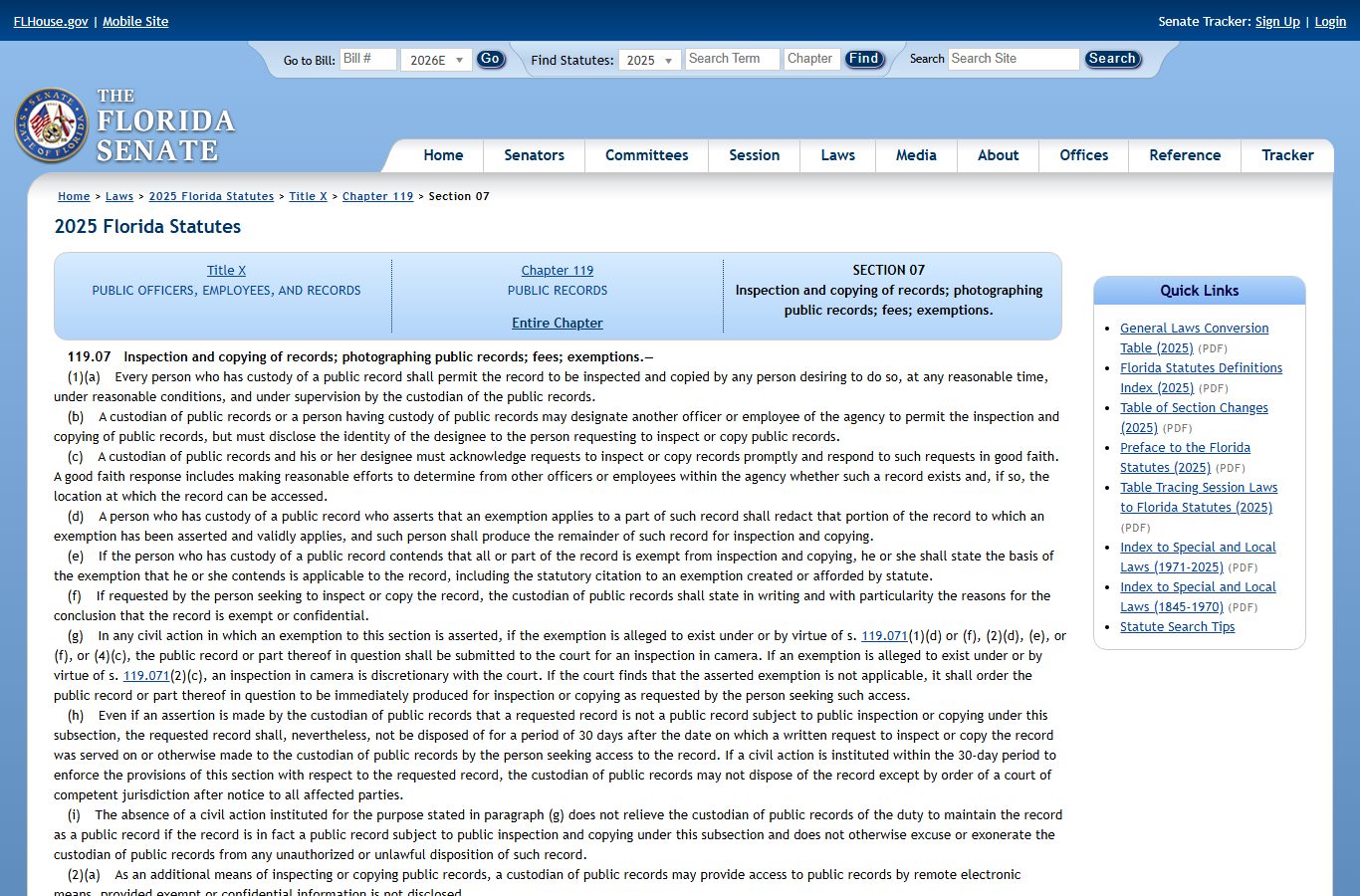1360x896 pixels.
Task: Open the Committees nav tab
Action: [x=646, y=155]
